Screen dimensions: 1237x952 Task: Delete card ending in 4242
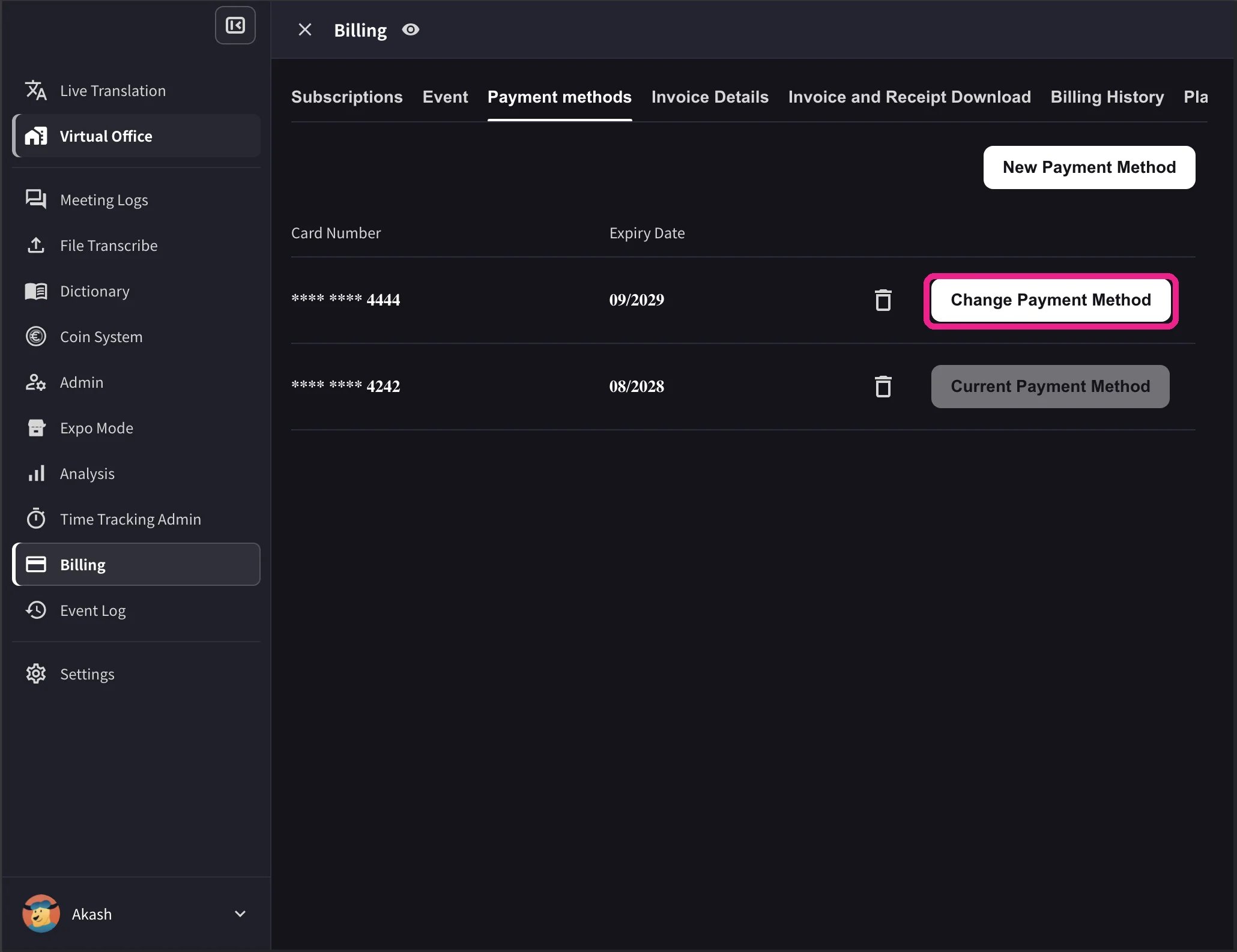coord(883,386)
